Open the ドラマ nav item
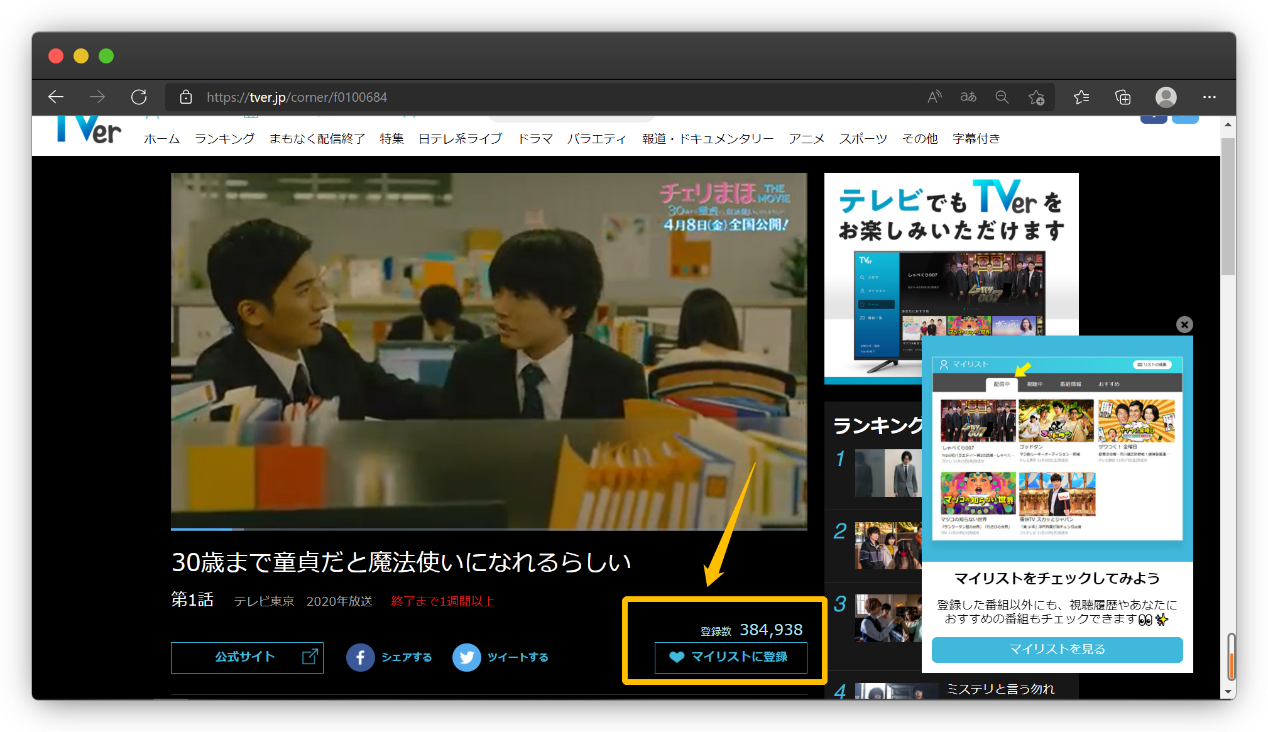The height and width of the screenshot is (732, 1268). coord(535,139)
